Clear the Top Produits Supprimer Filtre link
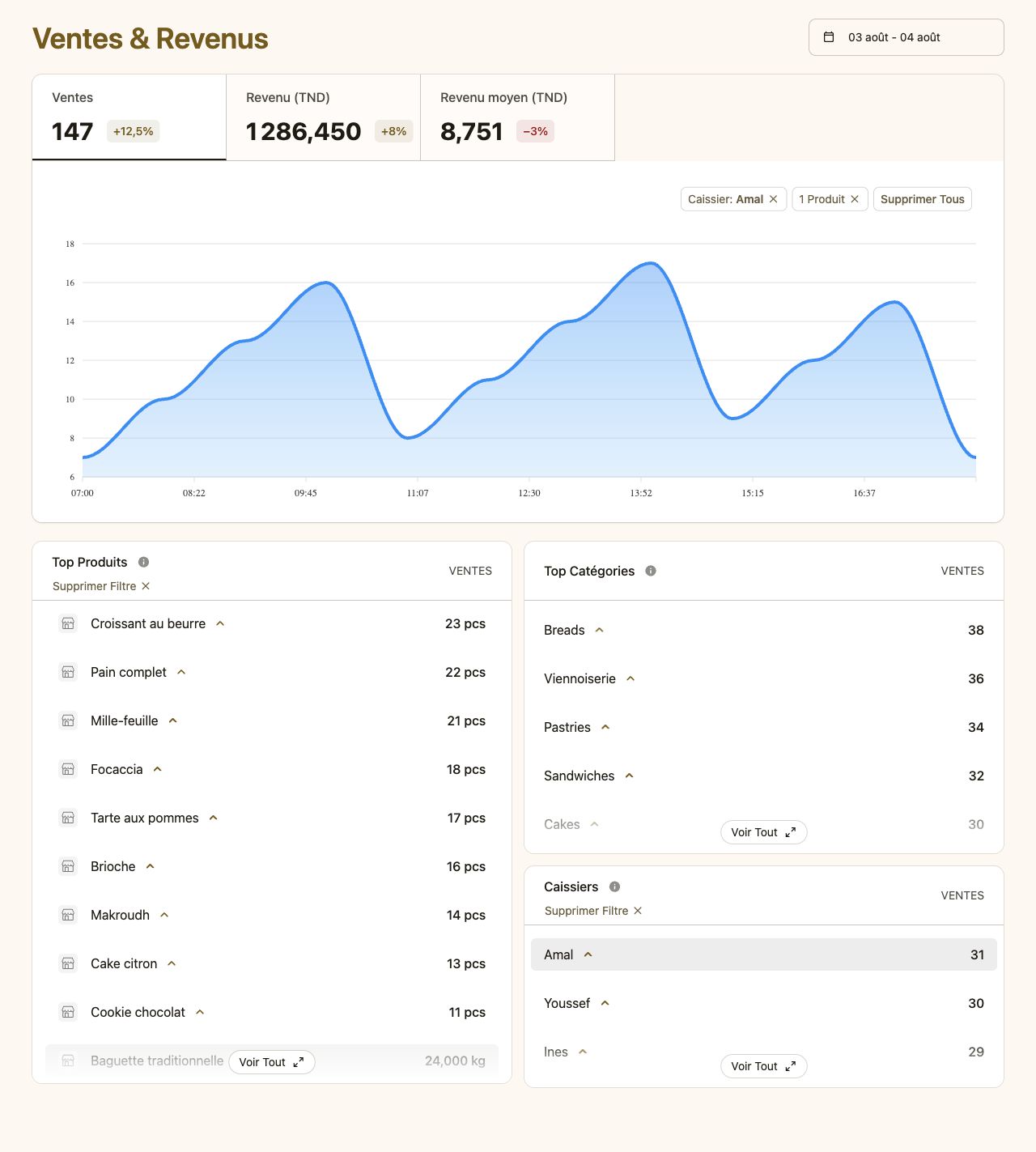 pyautogui.click(x=101, y=586)
